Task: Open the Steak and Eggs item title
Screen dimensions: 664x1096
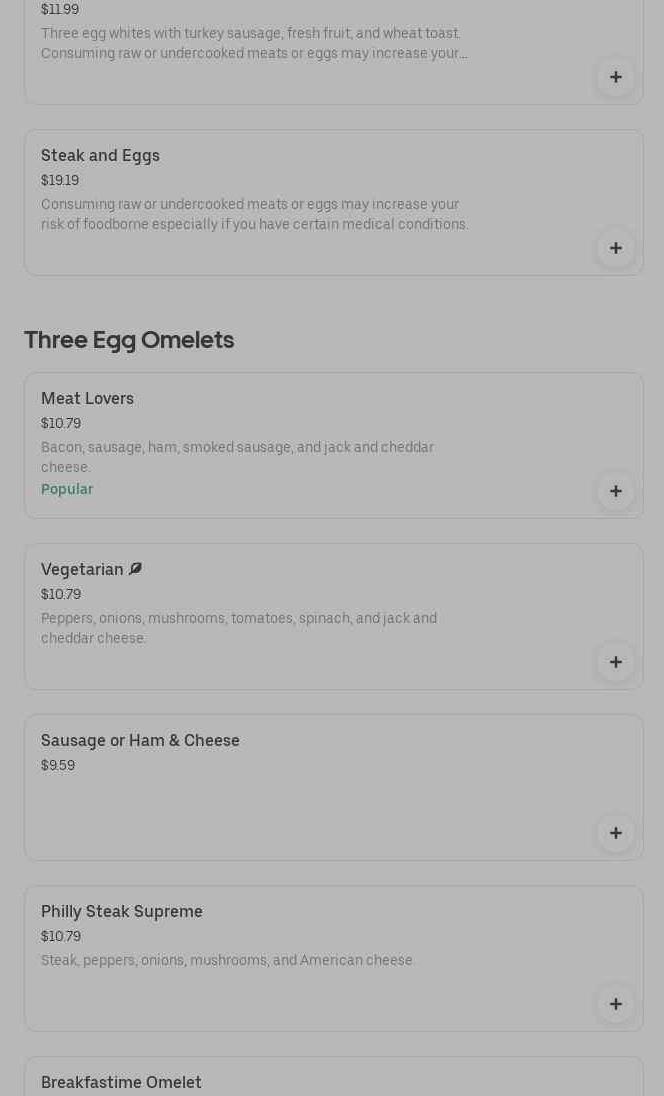Action: point(100,155)
